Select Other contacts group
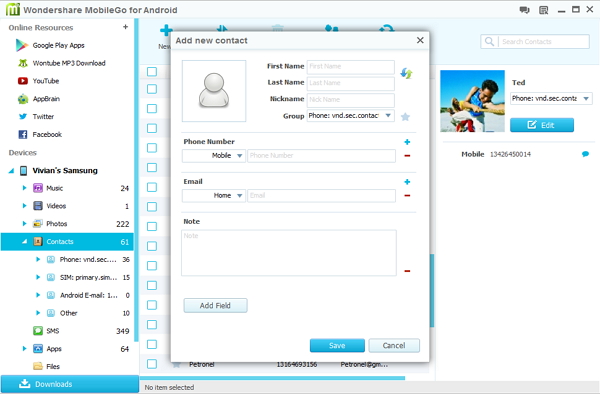This screenshot has height=394, width=600. click(x=68, y=313)
